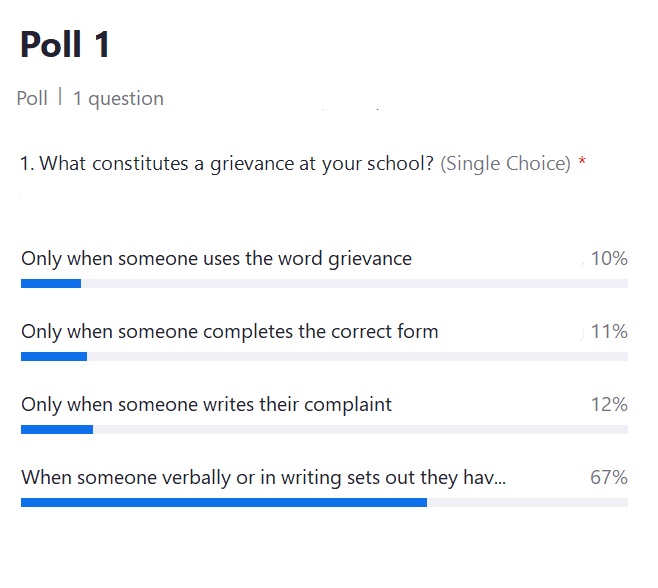Click the 11% result value
Viewport: 658px width, 588px height.
click(x=609, y=332)
